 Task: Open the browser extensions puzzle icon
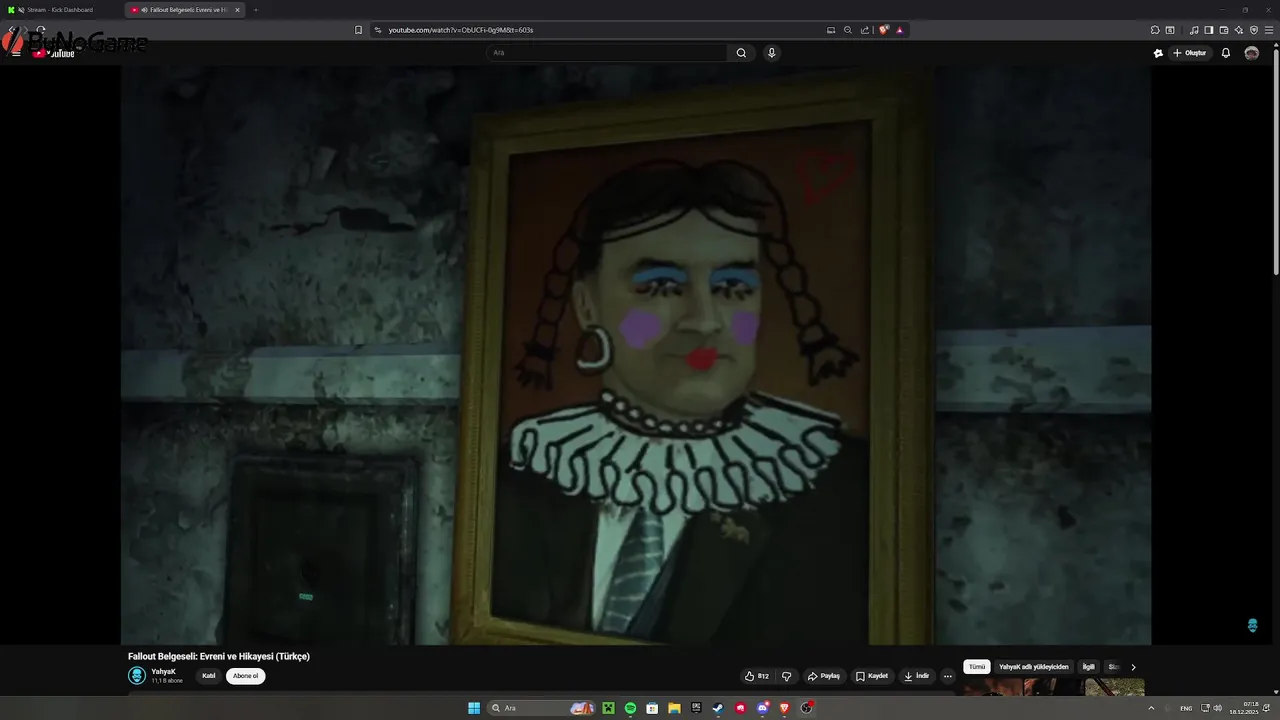1155,30
